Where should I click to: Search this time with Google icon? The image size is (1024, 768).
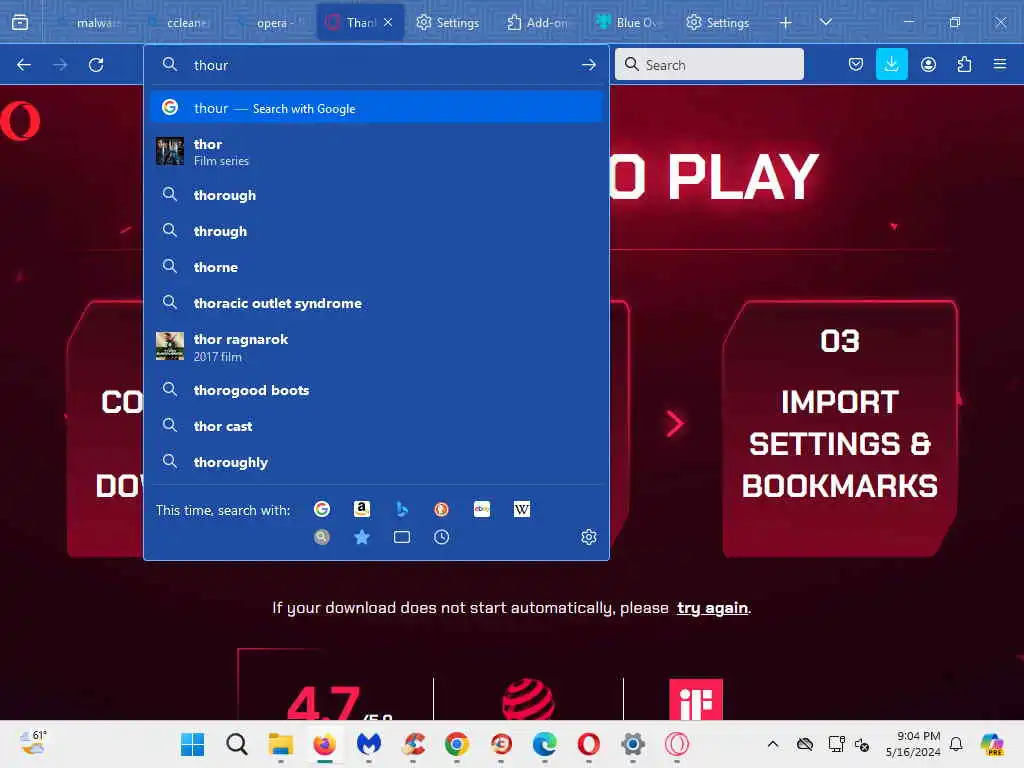[x=322, y=509]
